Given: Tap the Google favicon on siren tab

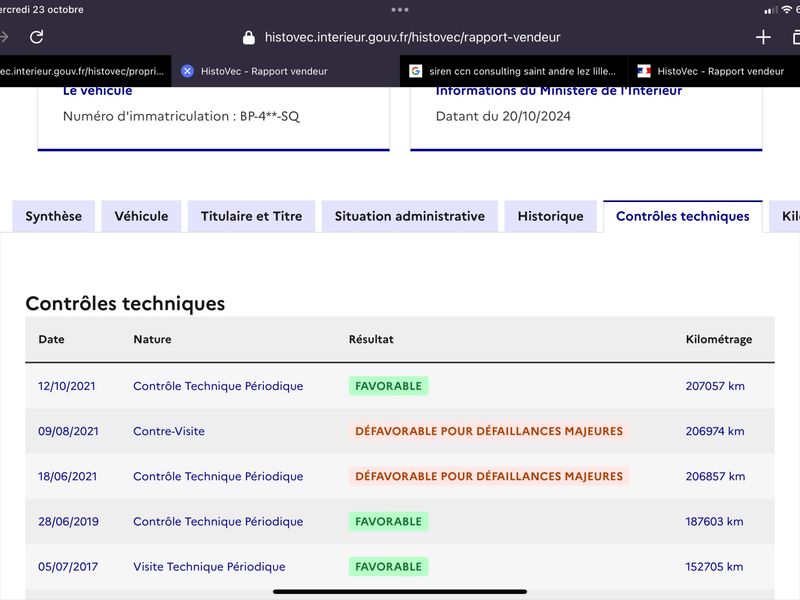Looking at the screenshot, I should (415, 71).
